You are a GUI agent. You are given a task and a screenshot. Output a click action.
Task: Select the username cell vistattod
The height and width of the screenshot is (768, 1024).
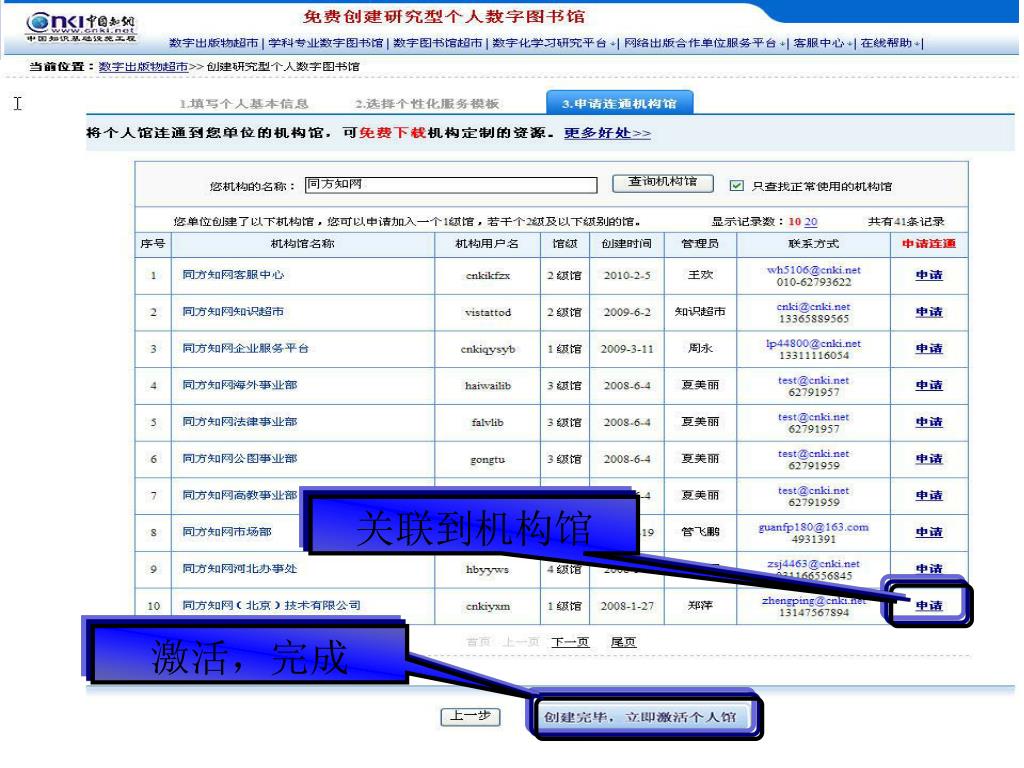[x=488, y=312]
